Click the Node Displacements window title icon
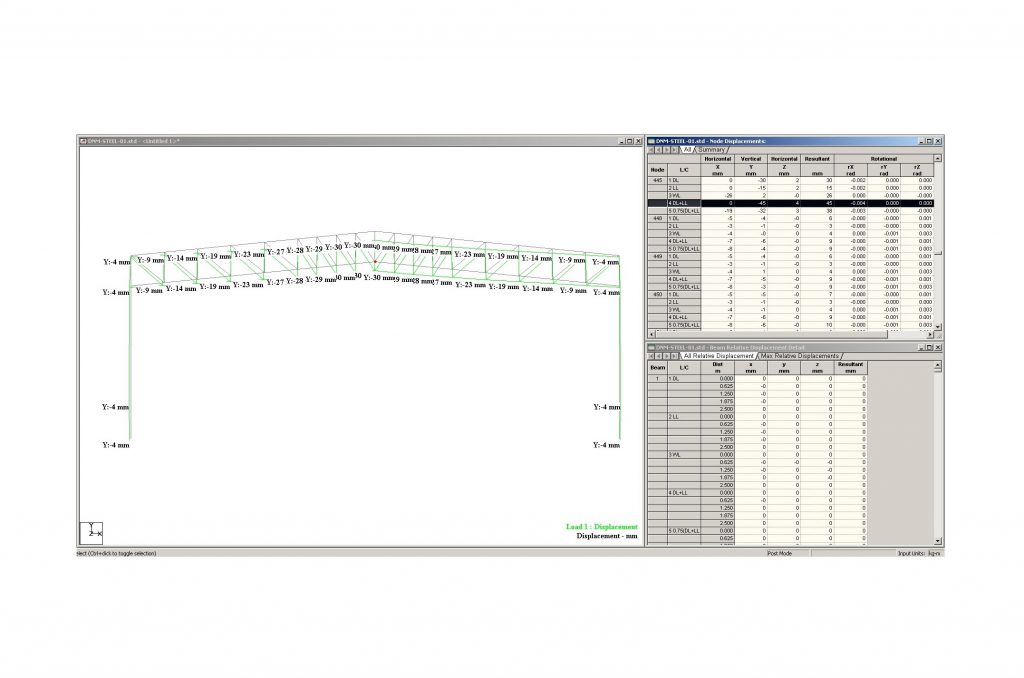Image resolution: width=1024 pixels, height=678 pixels. click(x=651, y=141)
